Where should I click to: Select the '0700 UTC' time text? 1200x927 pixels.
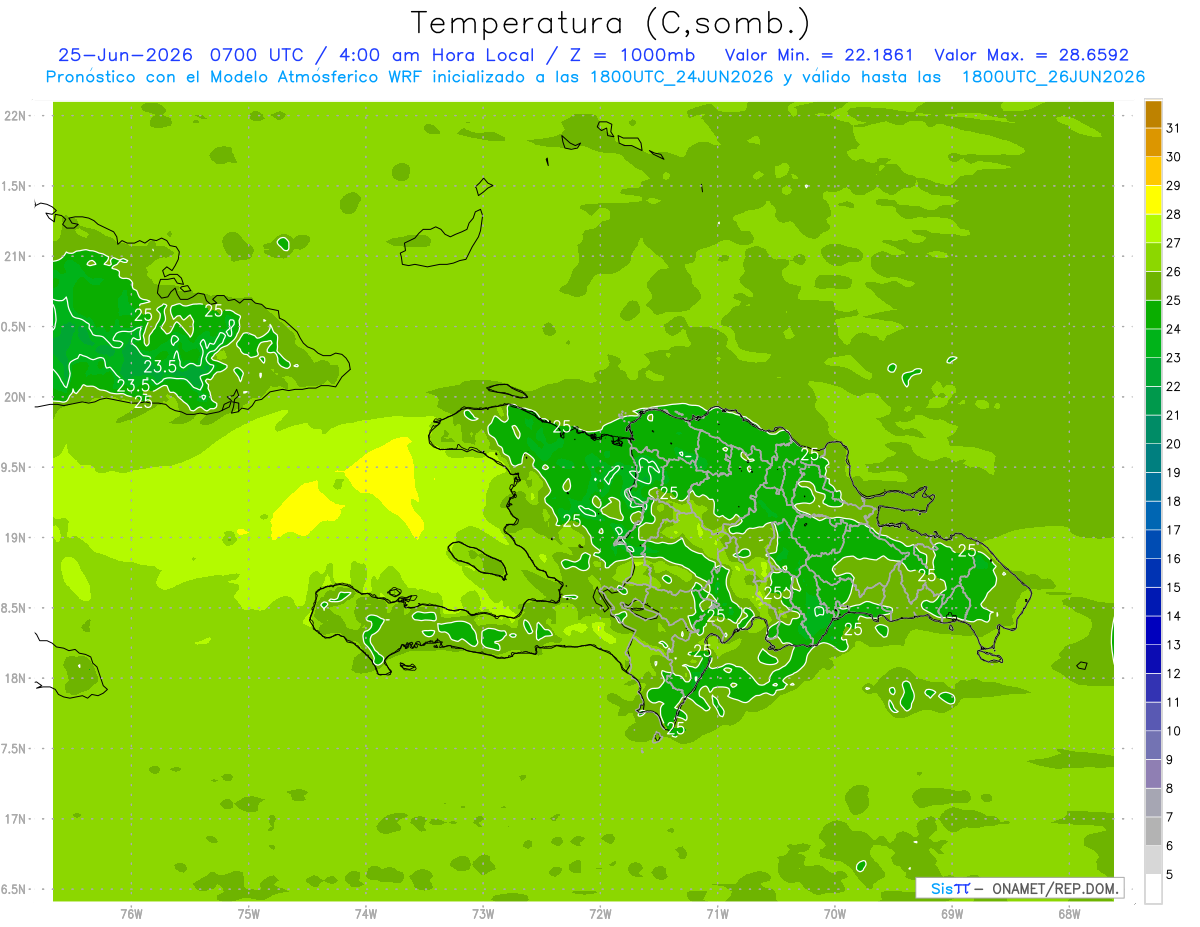click(x=259, y=55)
